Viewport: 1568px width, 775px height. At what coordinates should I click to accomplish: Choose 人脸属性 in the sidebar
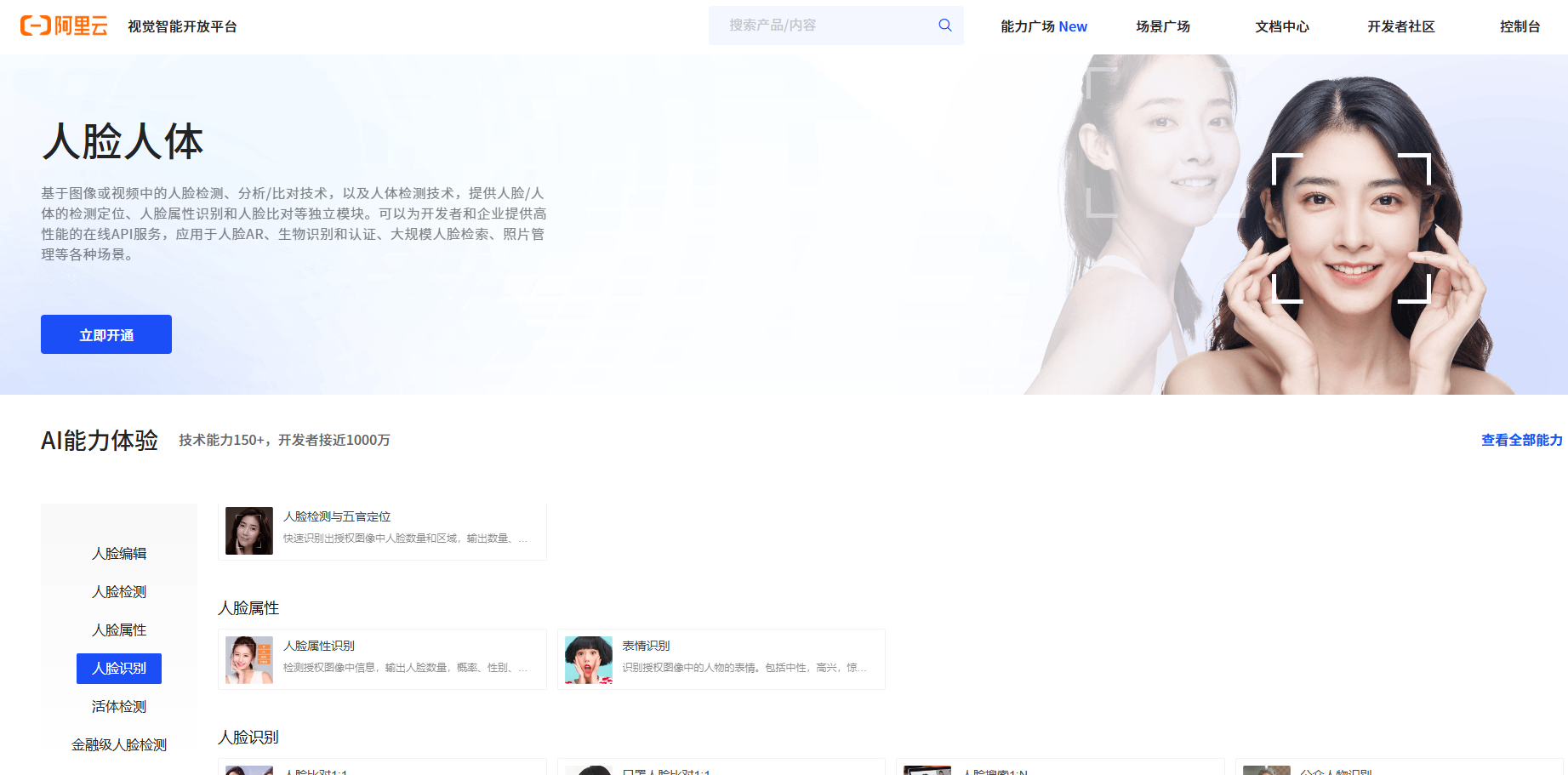119,630
